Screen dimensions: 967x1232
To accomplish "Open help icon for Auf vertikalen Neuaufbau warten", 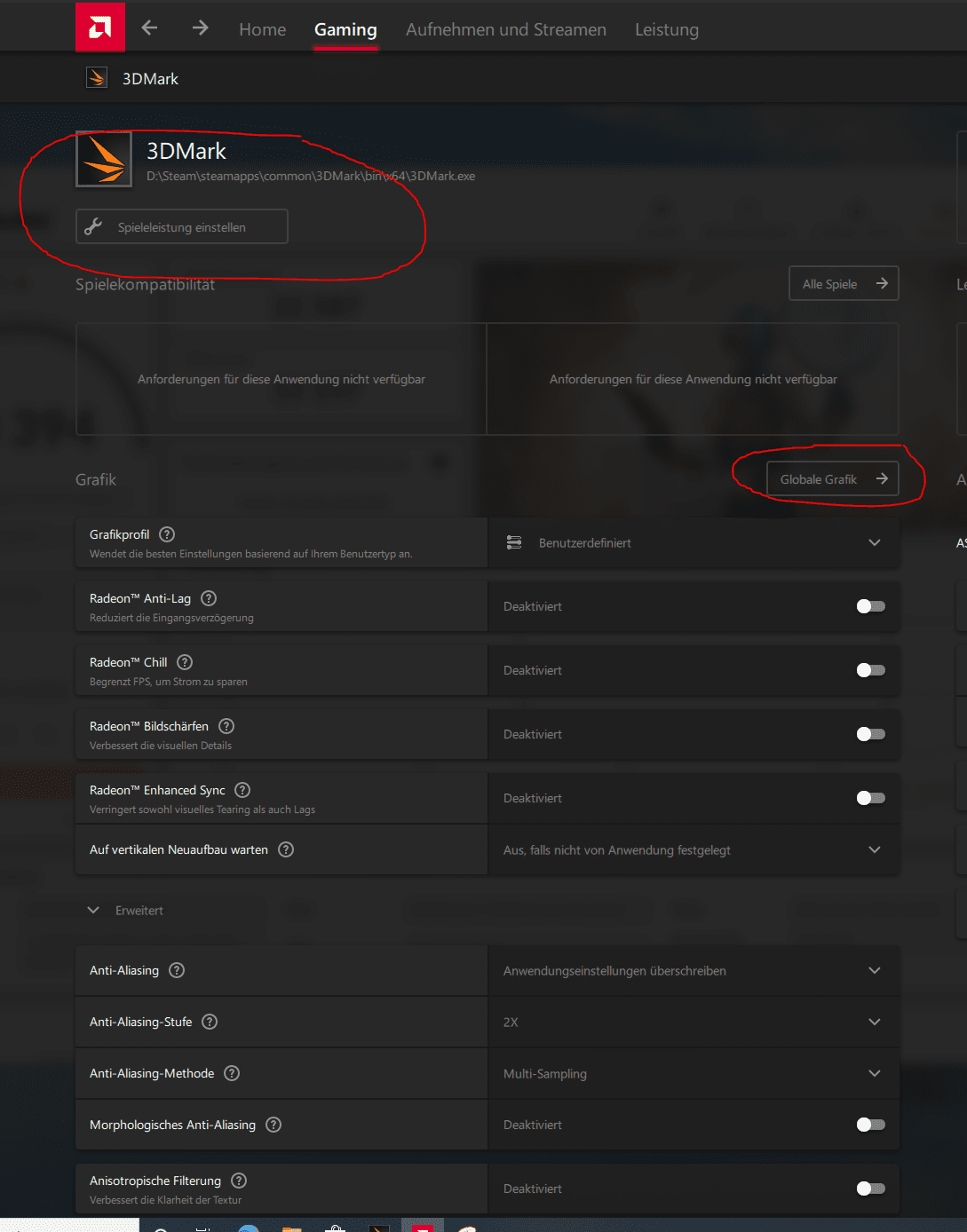I will pos(286,849).
